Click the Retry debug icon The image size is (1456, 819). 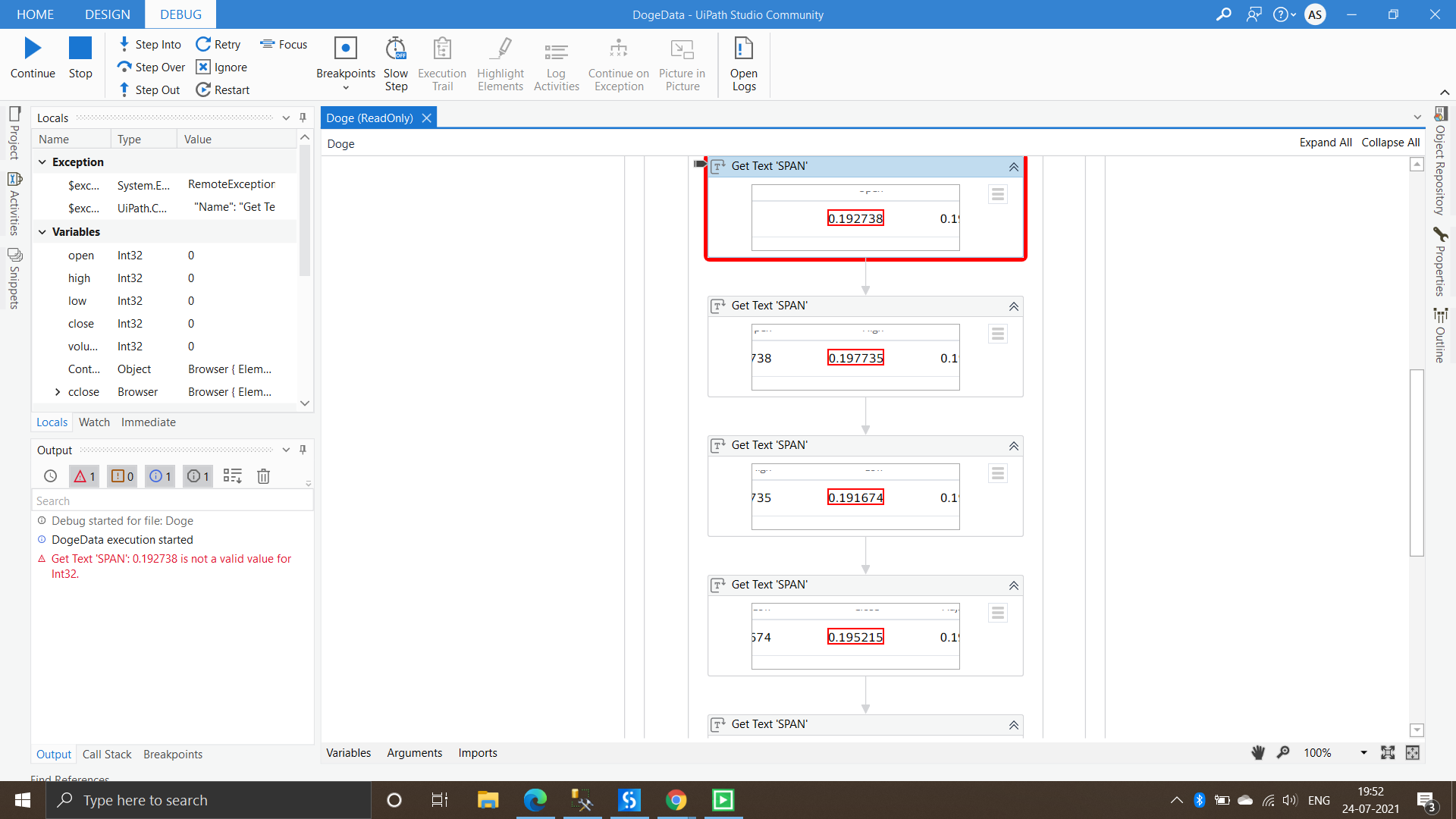203,44
